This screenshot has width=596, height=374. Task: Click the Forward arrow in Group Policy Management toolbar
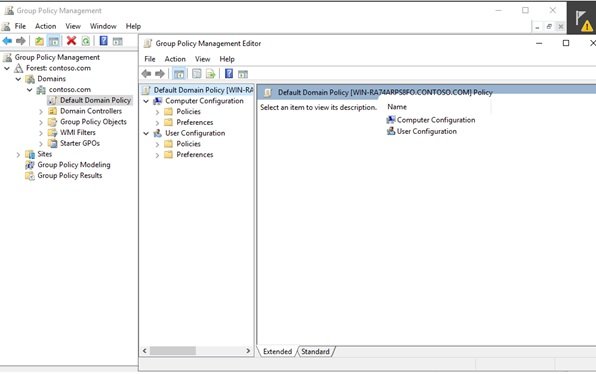pyautogui.click(x=21, y=41)
